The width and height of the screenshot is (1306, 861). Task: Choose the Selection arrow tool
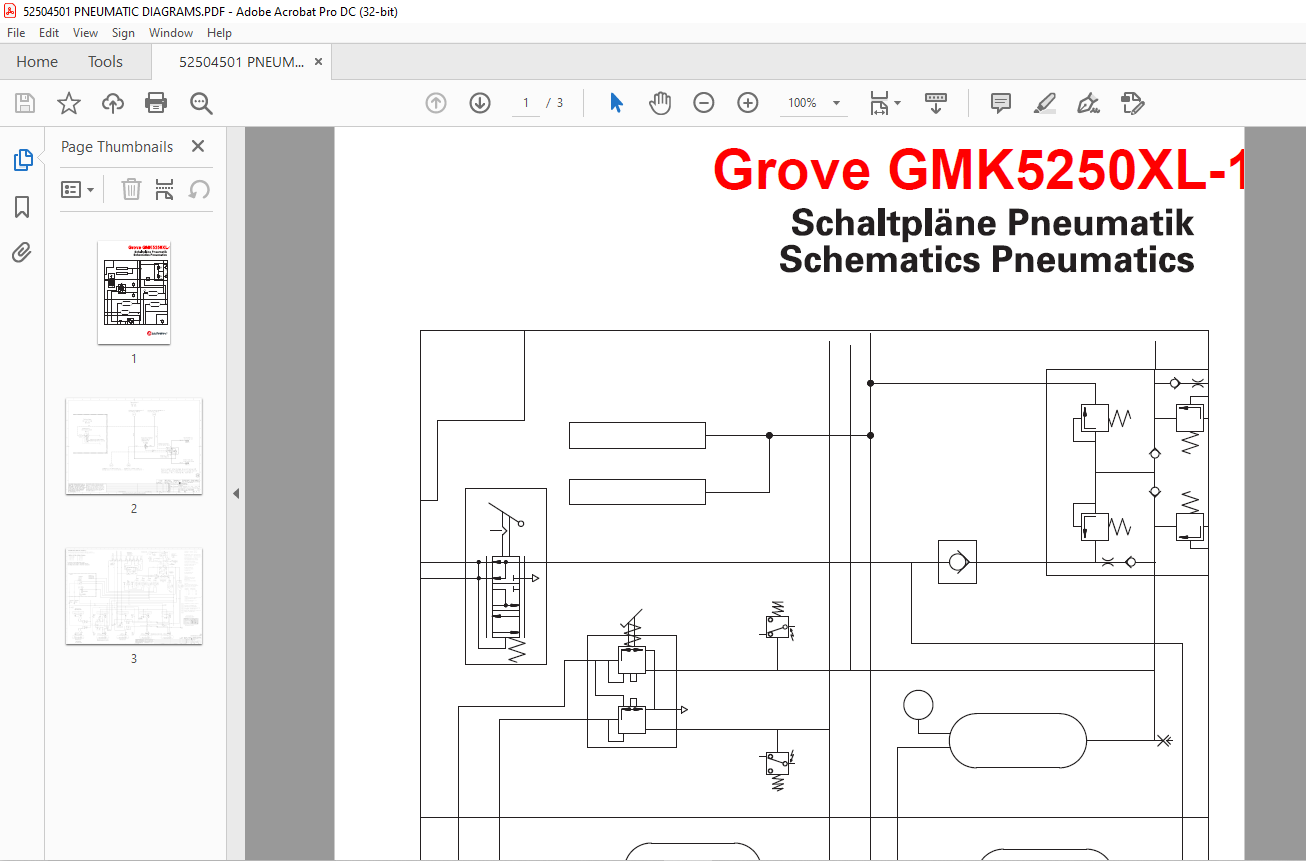(x=616, y=103)
